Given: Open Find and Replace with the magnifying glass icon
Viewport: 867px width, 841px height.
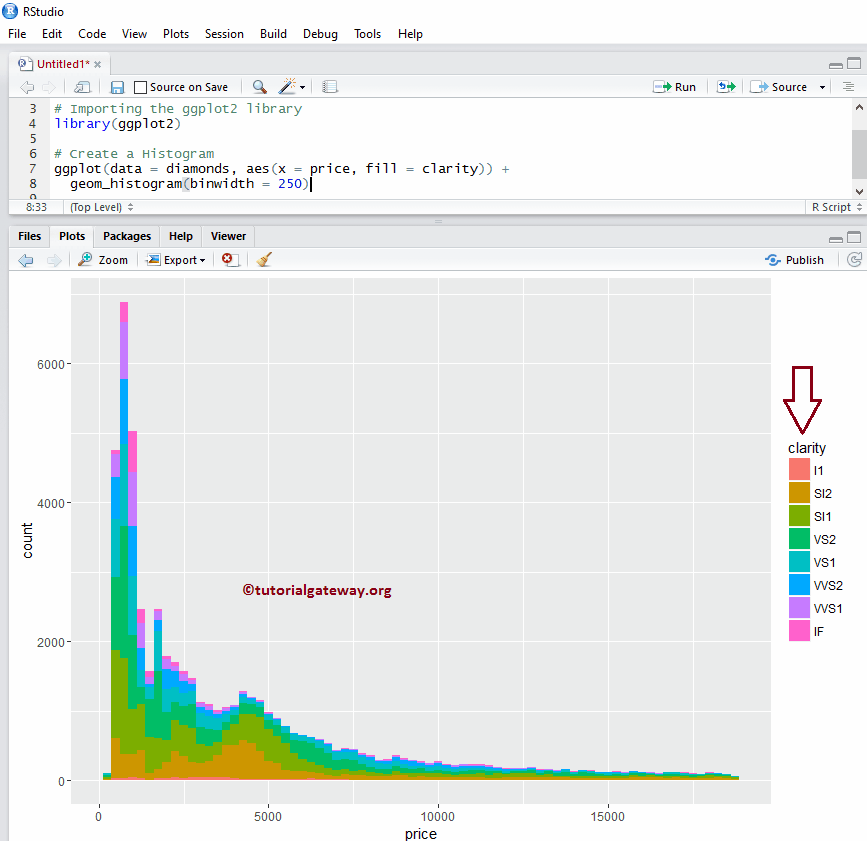Looking at the screenshot, I should tap(259, 87).
